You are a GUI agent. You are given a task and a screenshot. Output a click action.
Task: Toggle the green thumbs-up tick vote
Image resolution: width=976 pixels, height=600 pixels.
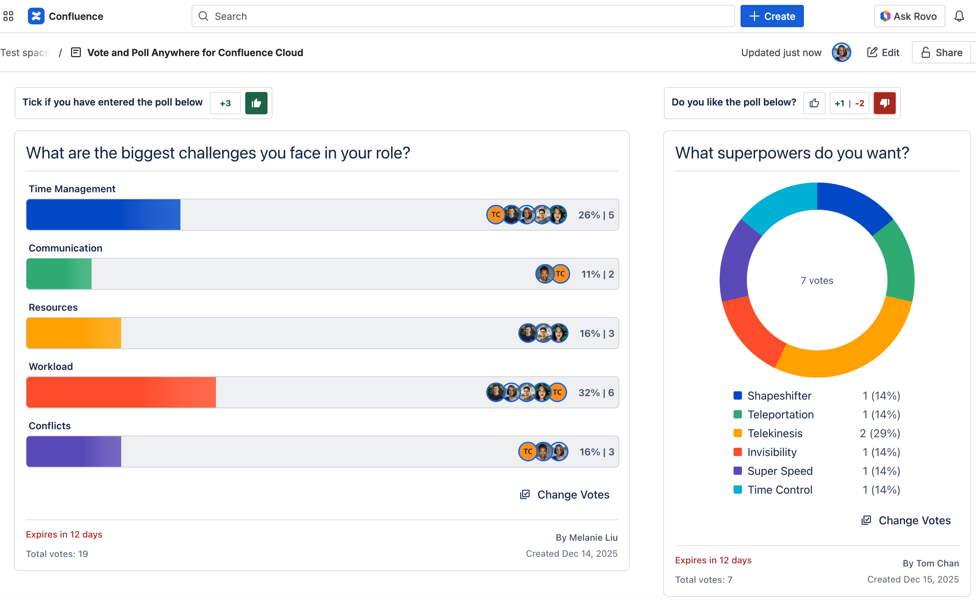(256, 103)
